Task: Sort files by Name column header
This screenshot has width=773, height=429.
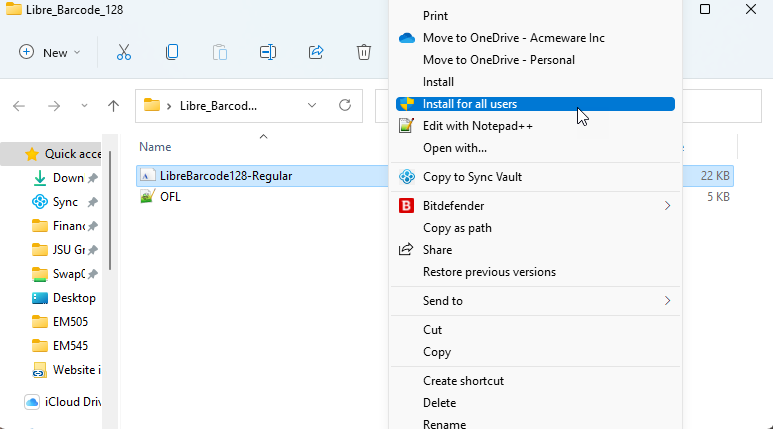Action: click(156, 146)
